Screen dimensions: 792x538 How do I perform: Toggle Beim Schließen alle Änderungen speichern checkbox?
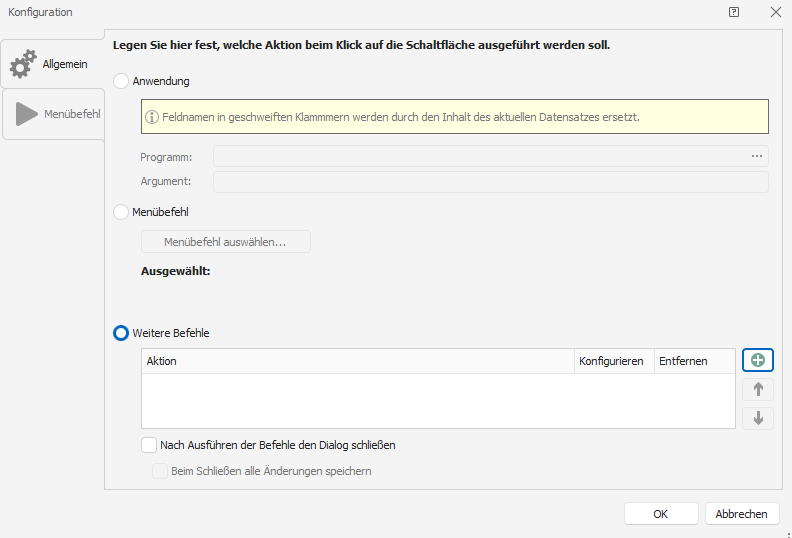tap(159, 471)
